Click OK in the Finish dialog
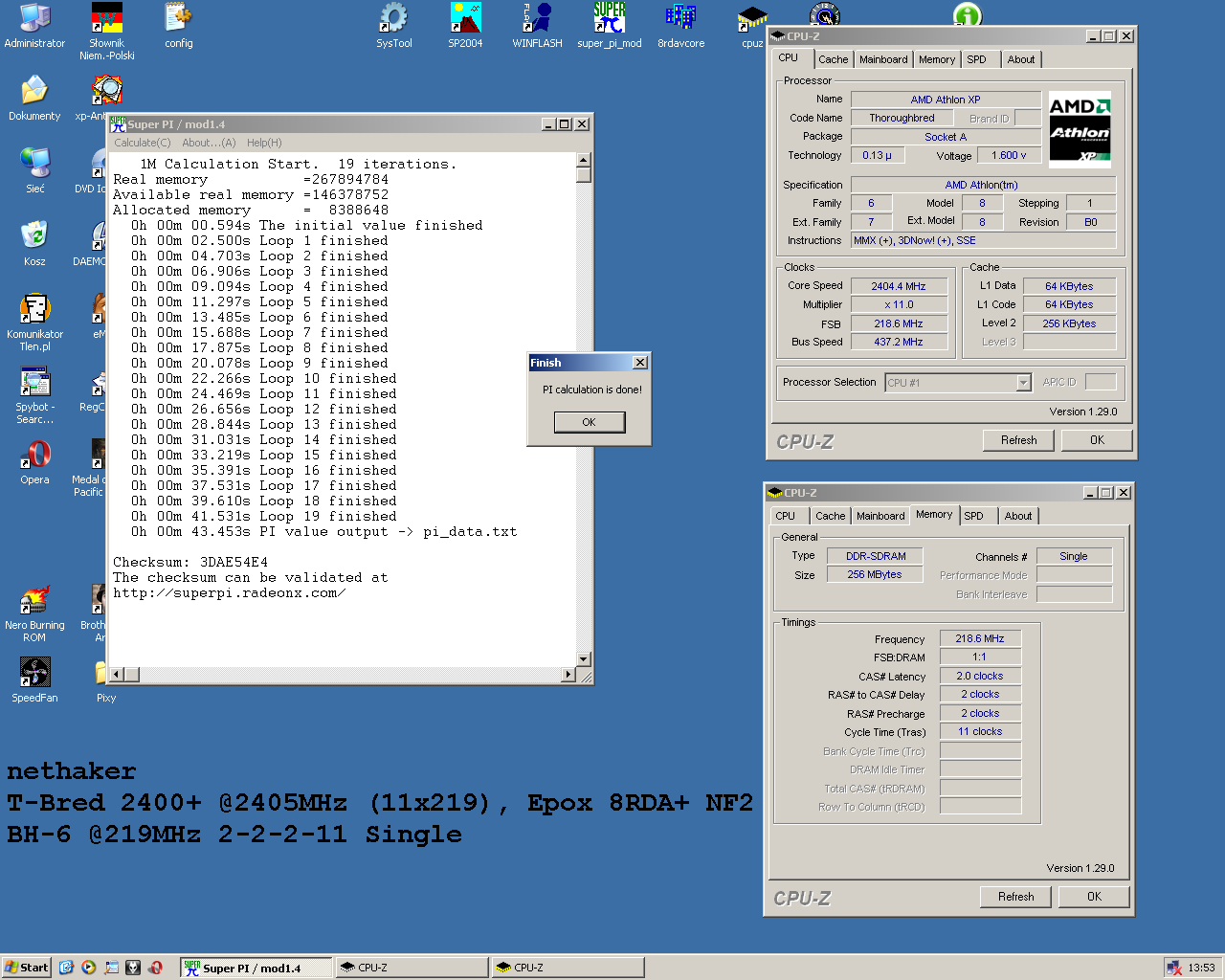The image size is (1225, 980). (590, 422)
